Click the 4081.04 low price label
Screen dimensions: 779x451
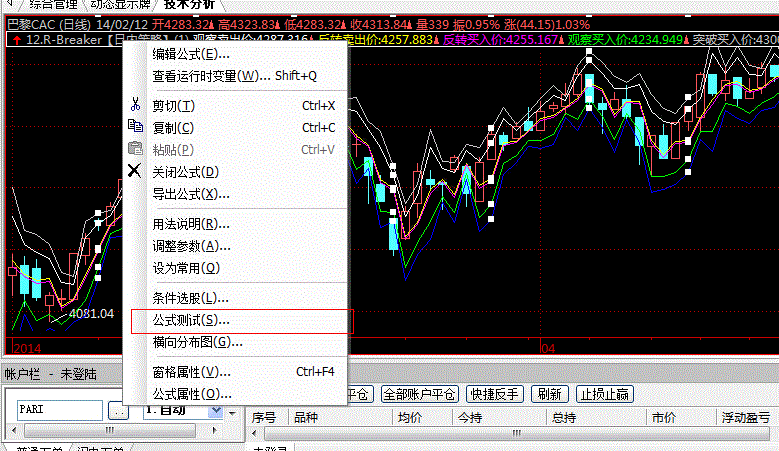[91, 313]
